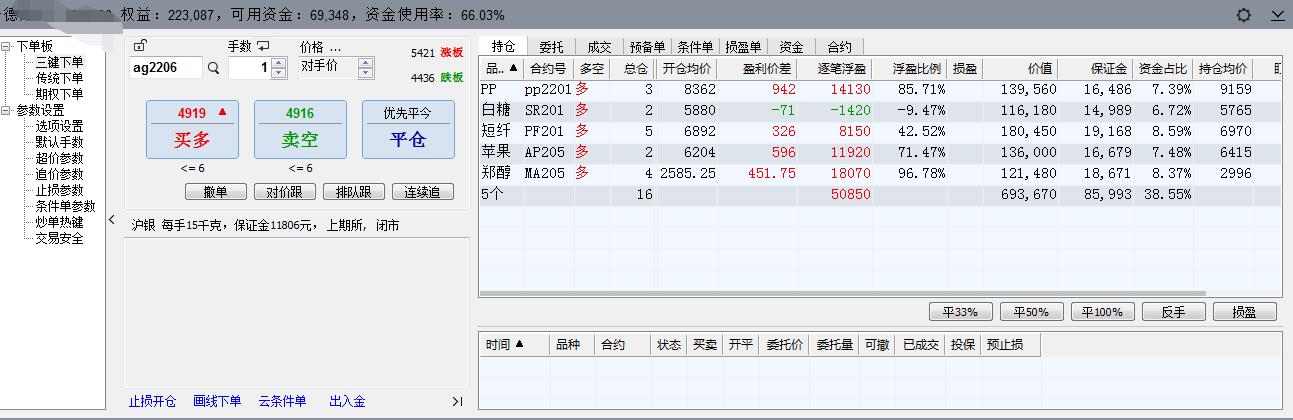Open 条件单参数 settings

tap(66, 206)
